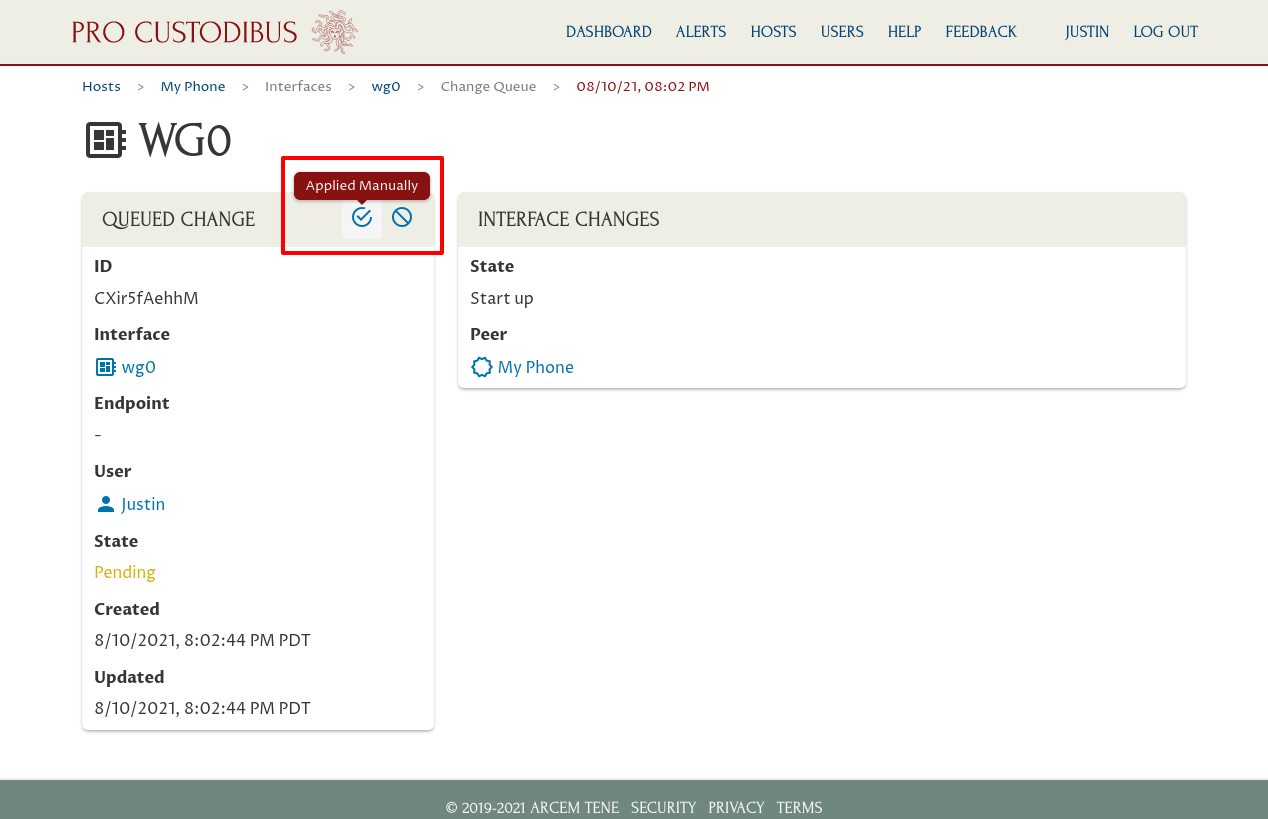
Task: Click the Endpoint label
Action: (131, 403)
